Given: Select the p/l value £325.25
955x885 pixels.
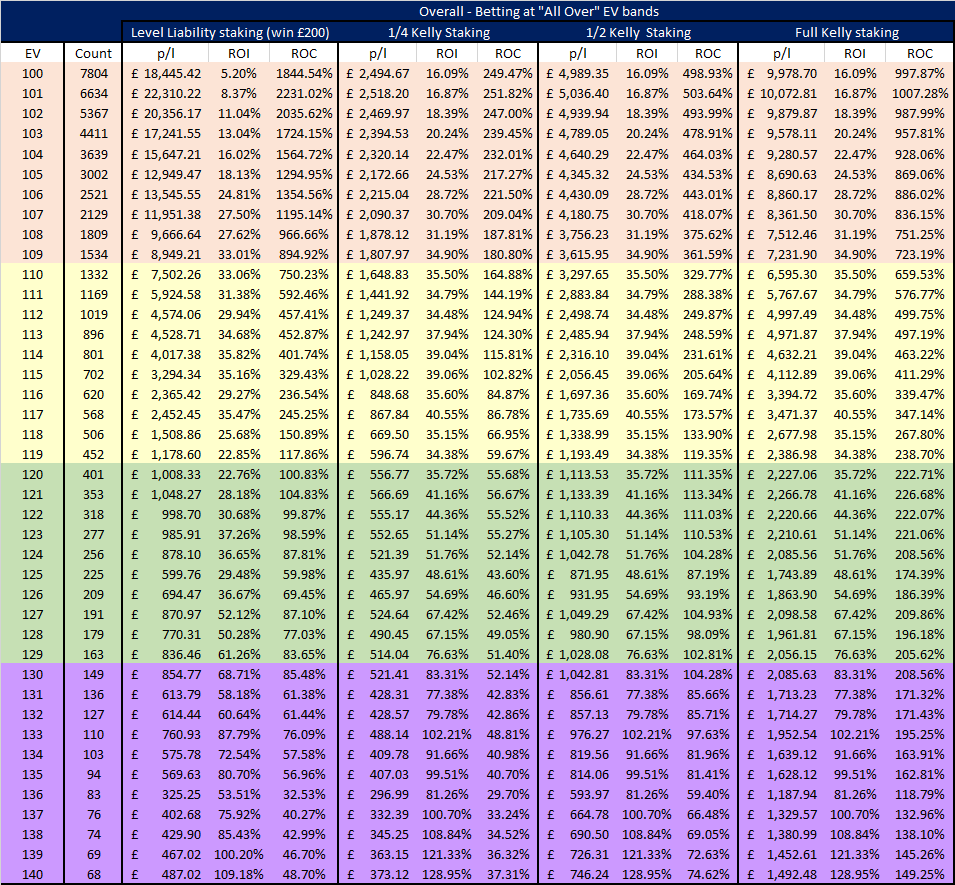Looking at the screenshot, I should tap(166, 795).
